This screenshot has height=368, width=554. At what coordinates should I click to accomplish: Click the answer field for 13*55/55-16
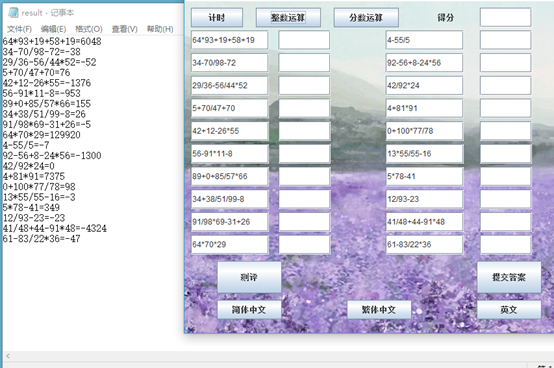pos(505,154)
